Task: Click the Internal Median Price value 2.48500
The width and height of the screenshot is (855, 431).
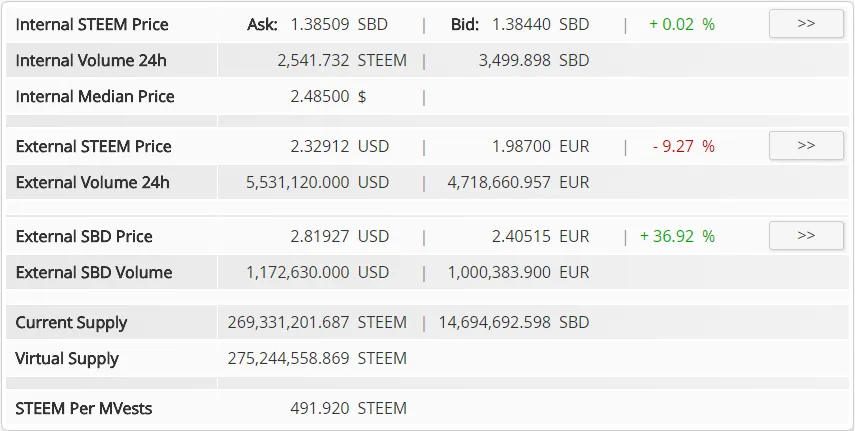Action: [x=320, y=97]
